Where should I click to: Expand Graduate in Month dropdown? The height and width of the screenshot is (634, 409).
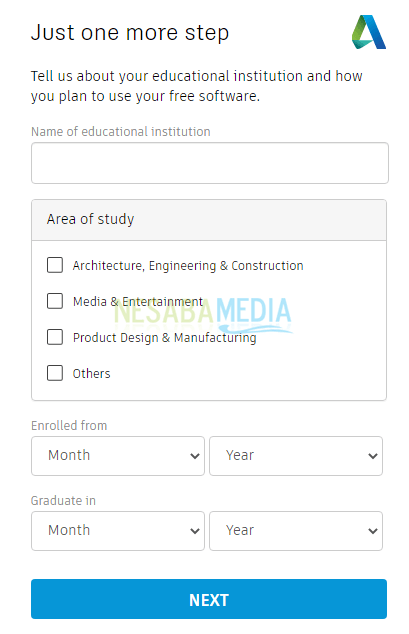(118, 531)
